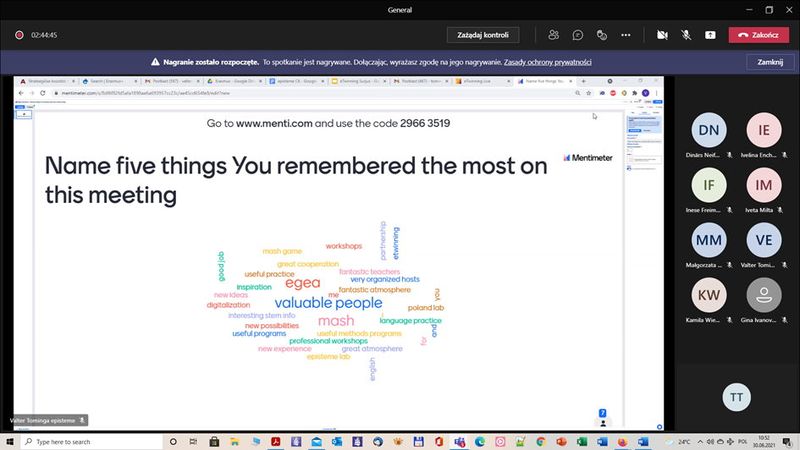Open the meeting chat icon
Viewport: 800px width, 450px height.
[x=578, y=35]
